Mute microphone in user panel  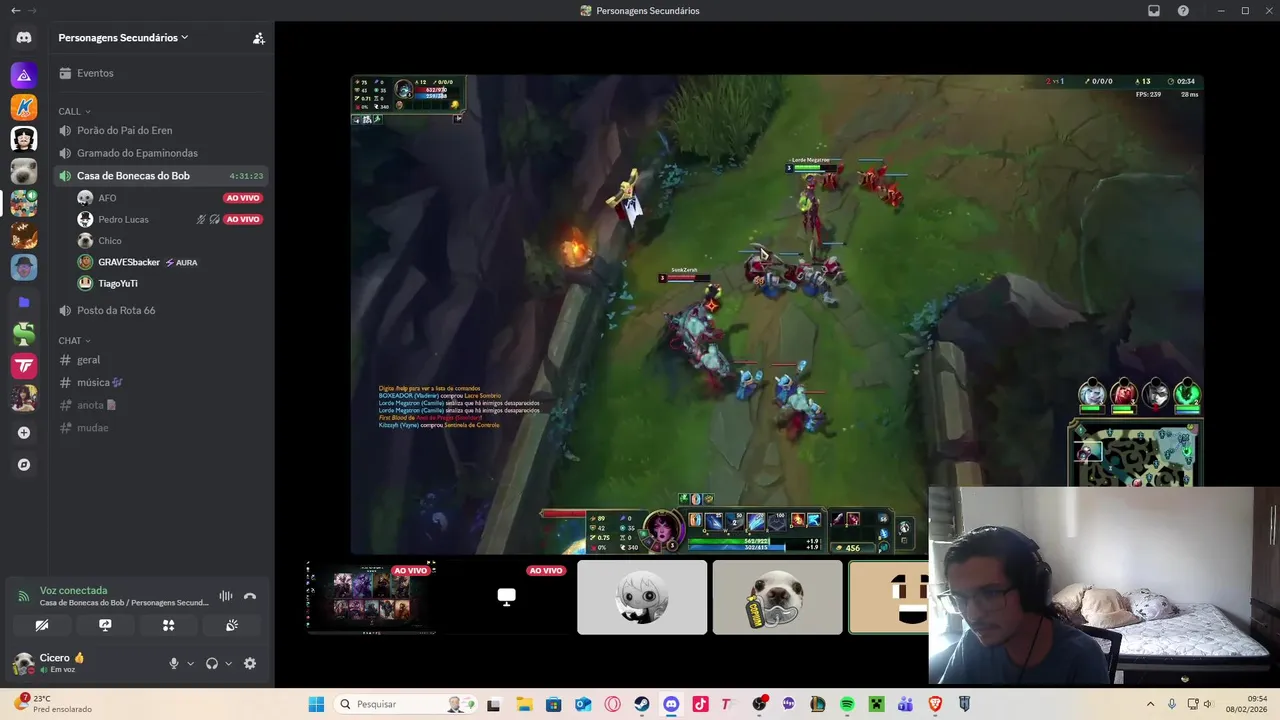(173, 663)
